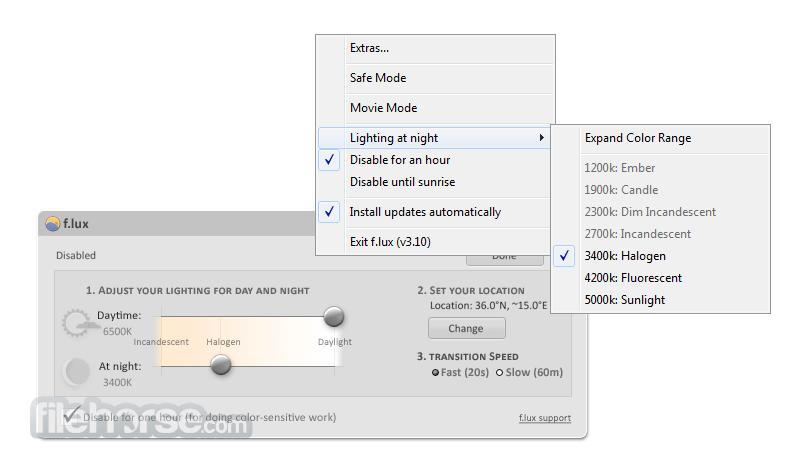Viewport: 802px width, 469px height.
Task: Click the night moon icon
Action: [x=77, y=371]
